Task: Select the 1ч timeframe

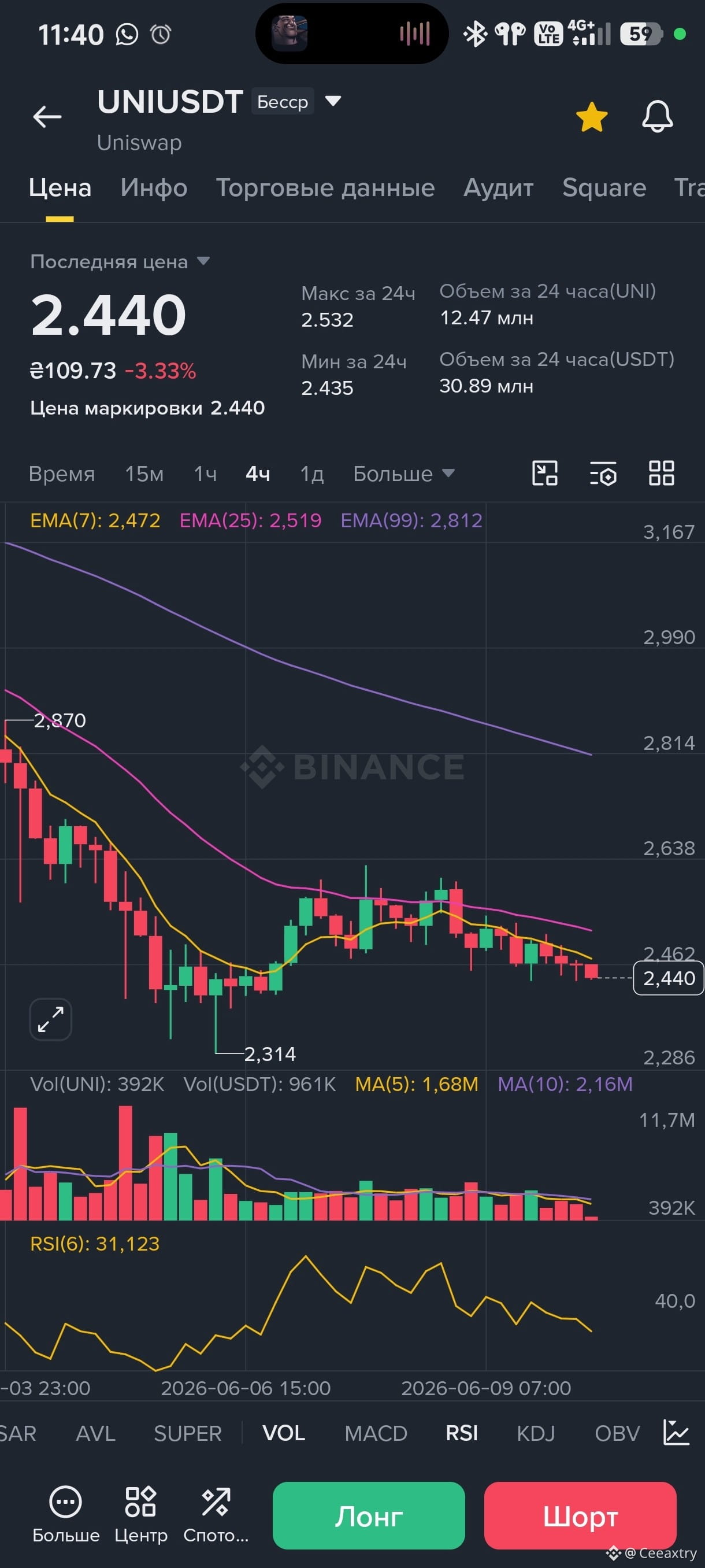Action: 205,474
